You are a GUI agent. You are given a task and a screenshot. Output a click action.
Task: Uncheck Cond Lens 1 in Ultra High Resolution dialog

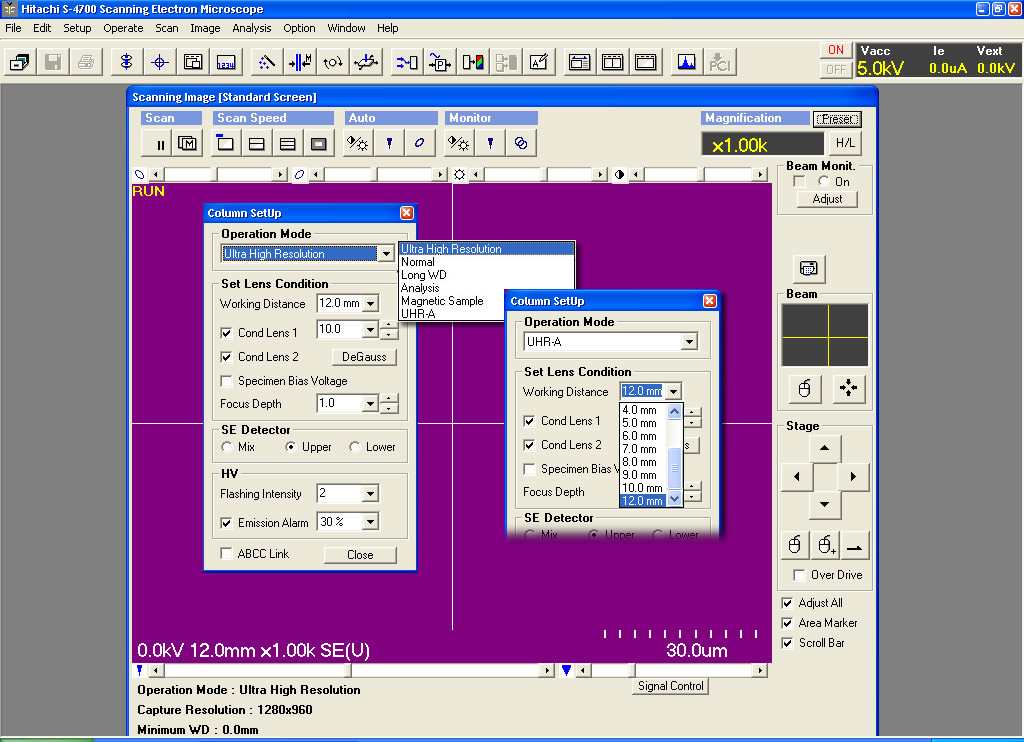(227, 333)
